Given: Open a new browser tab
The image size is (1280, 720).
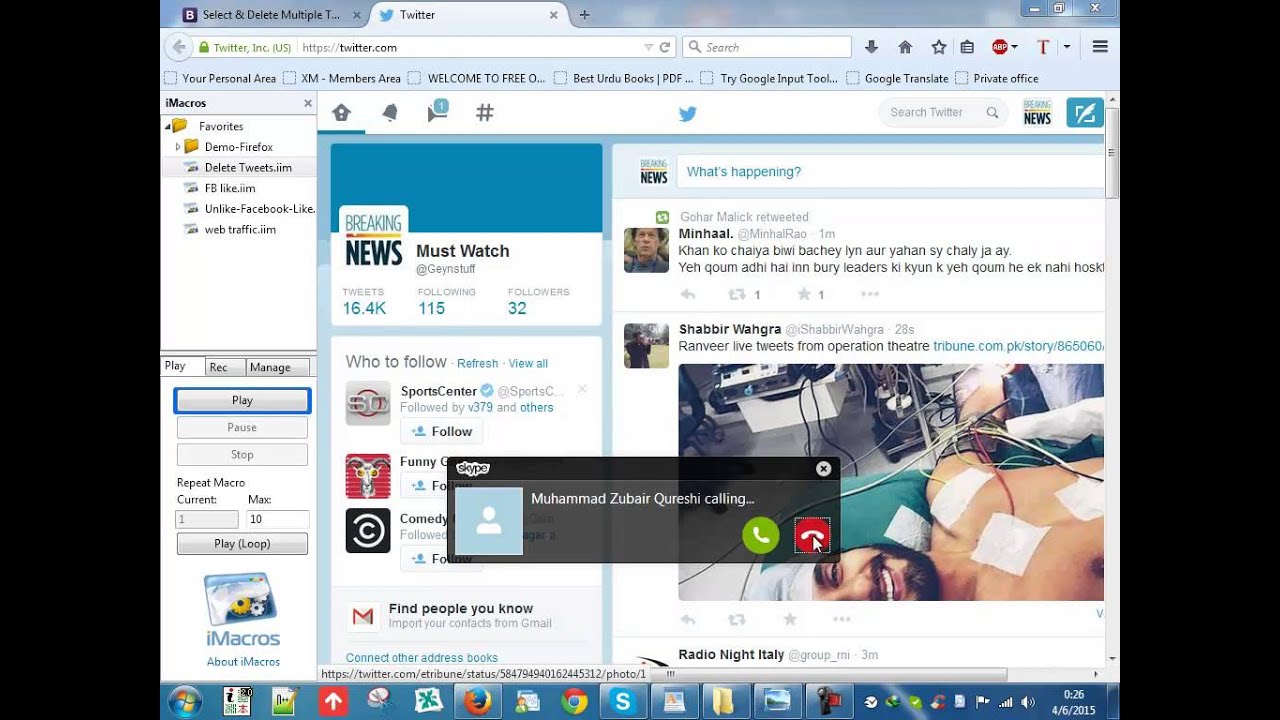Looking at the screenshot, I should point(585,15).
